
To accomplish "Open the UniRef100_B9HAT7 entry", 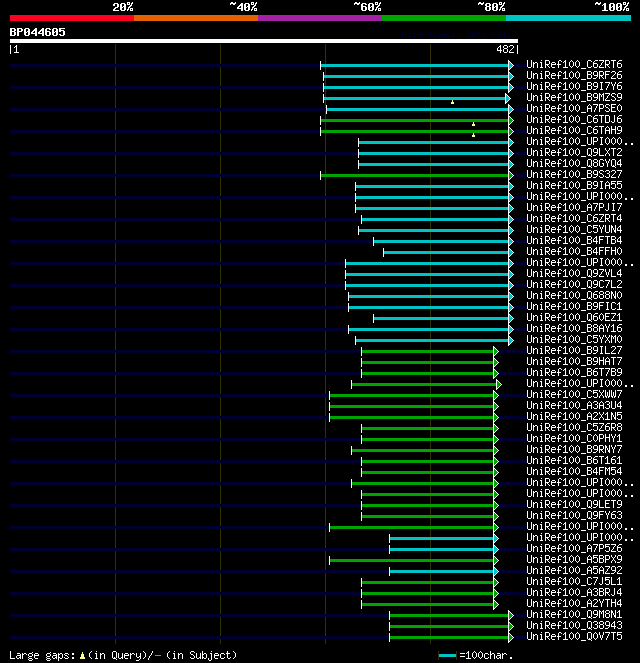I will pyautogui.click(x=574, y=361).
